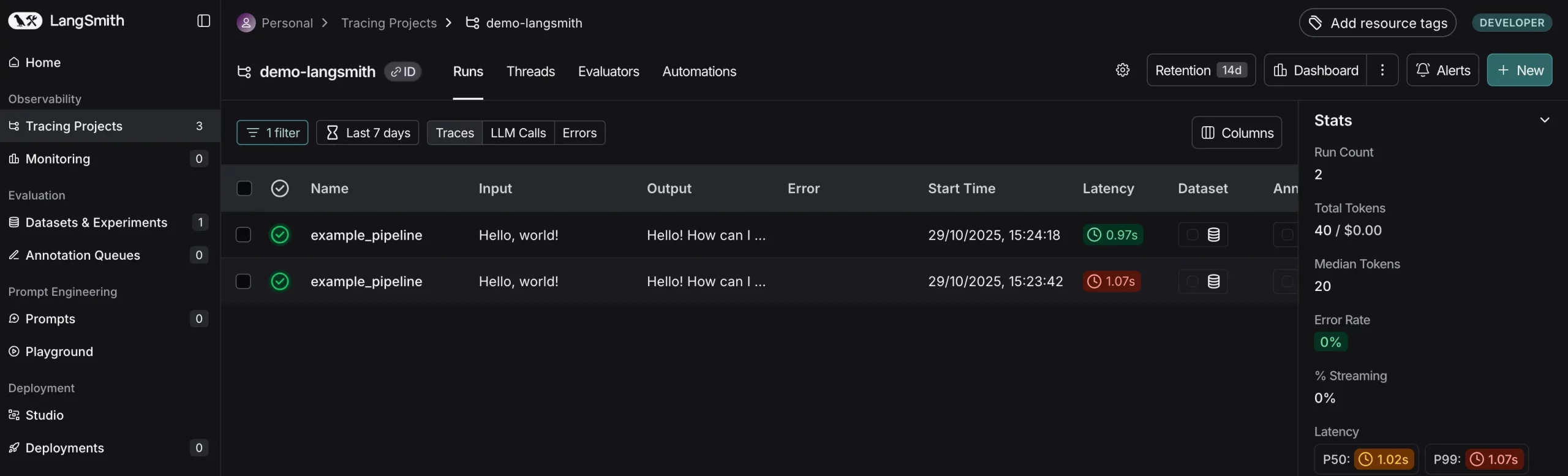Click Add resource tags button
This screenshot has width=1568, height=476.
[x=1377, y=23]
